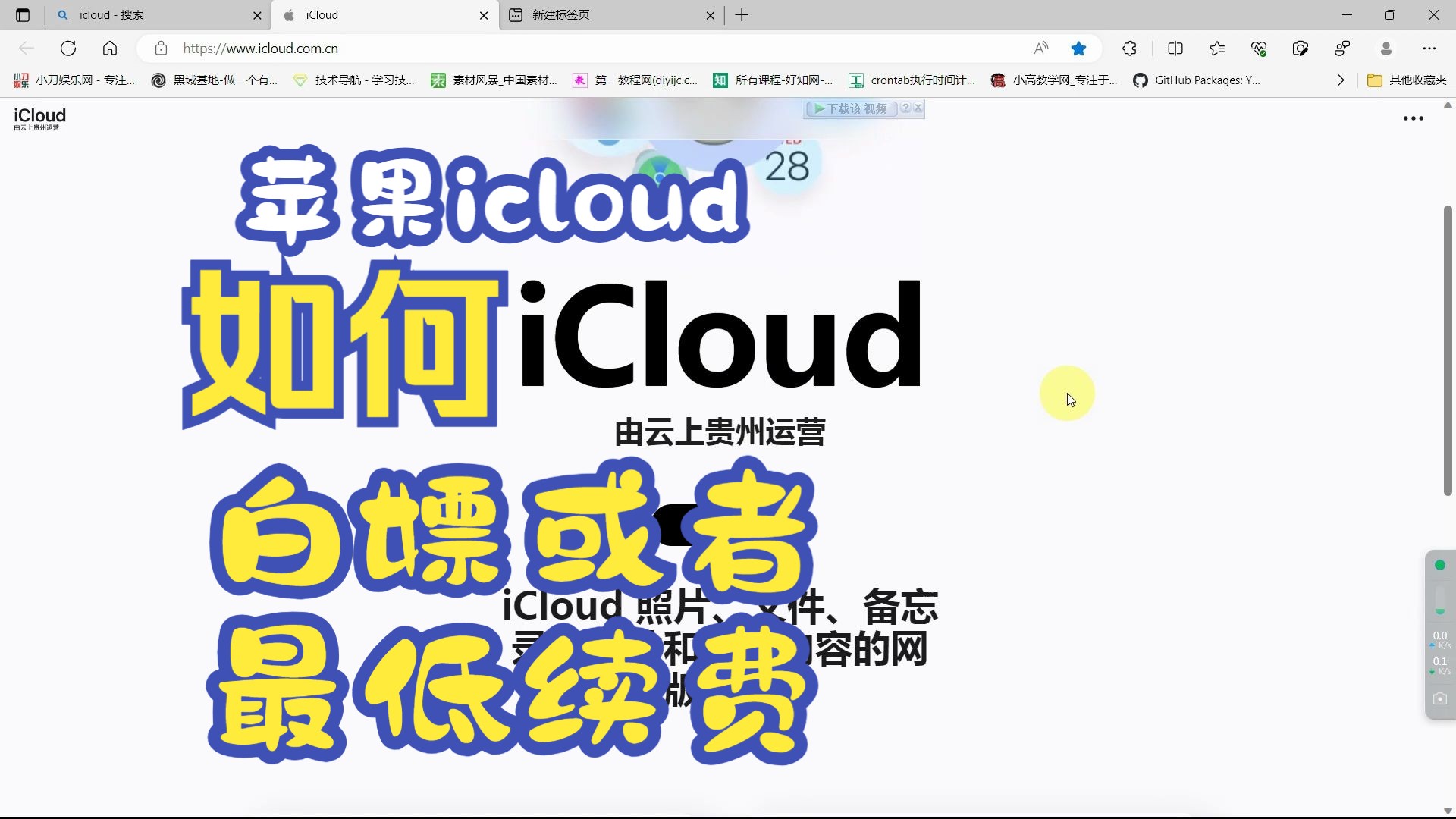Click the browser back arrow
1456x819 pixels.
[x=27, y=49]
